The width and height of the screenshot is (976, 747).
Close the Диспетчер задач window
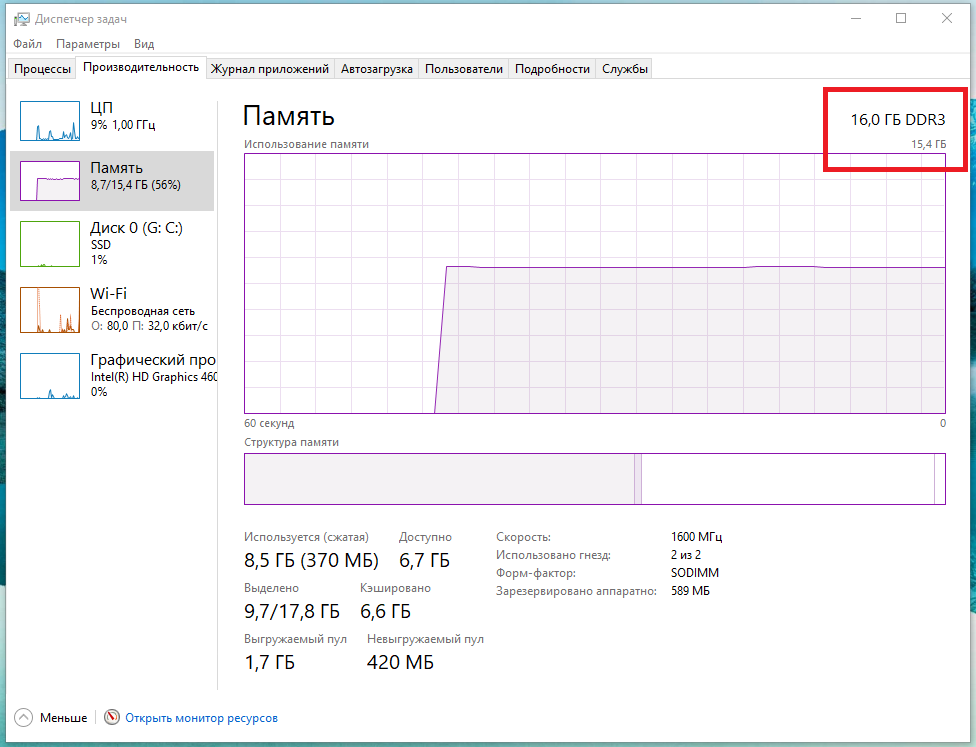click(x=947, y=19)
